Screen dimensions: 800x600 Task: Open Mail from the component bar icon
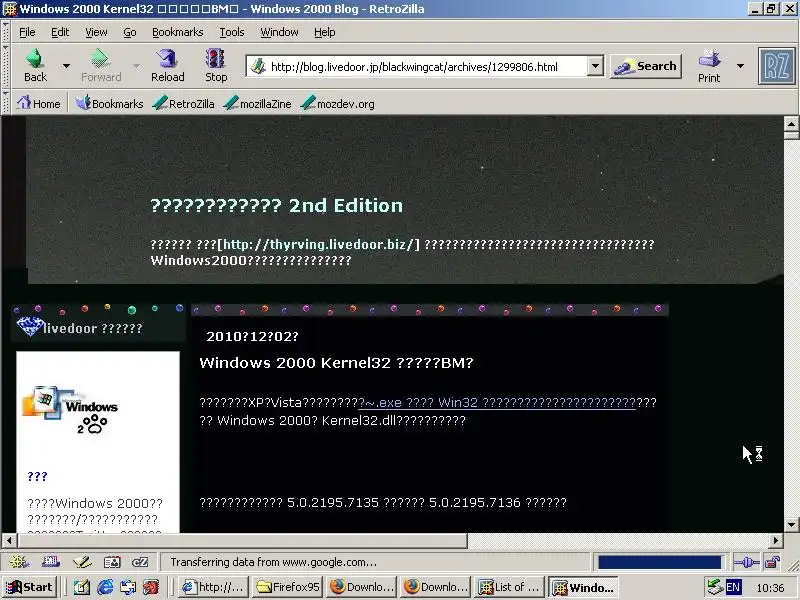click(x=51, y=562)
